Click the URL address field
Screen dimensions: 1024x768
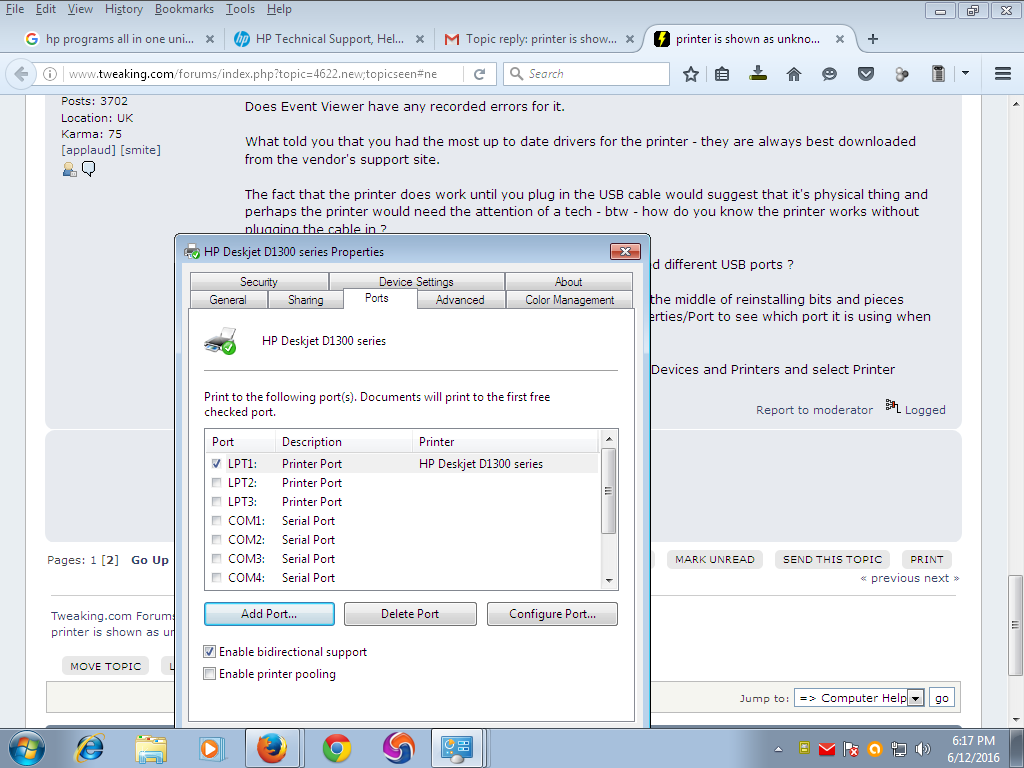pyautogui.click(x=263, y=74)
